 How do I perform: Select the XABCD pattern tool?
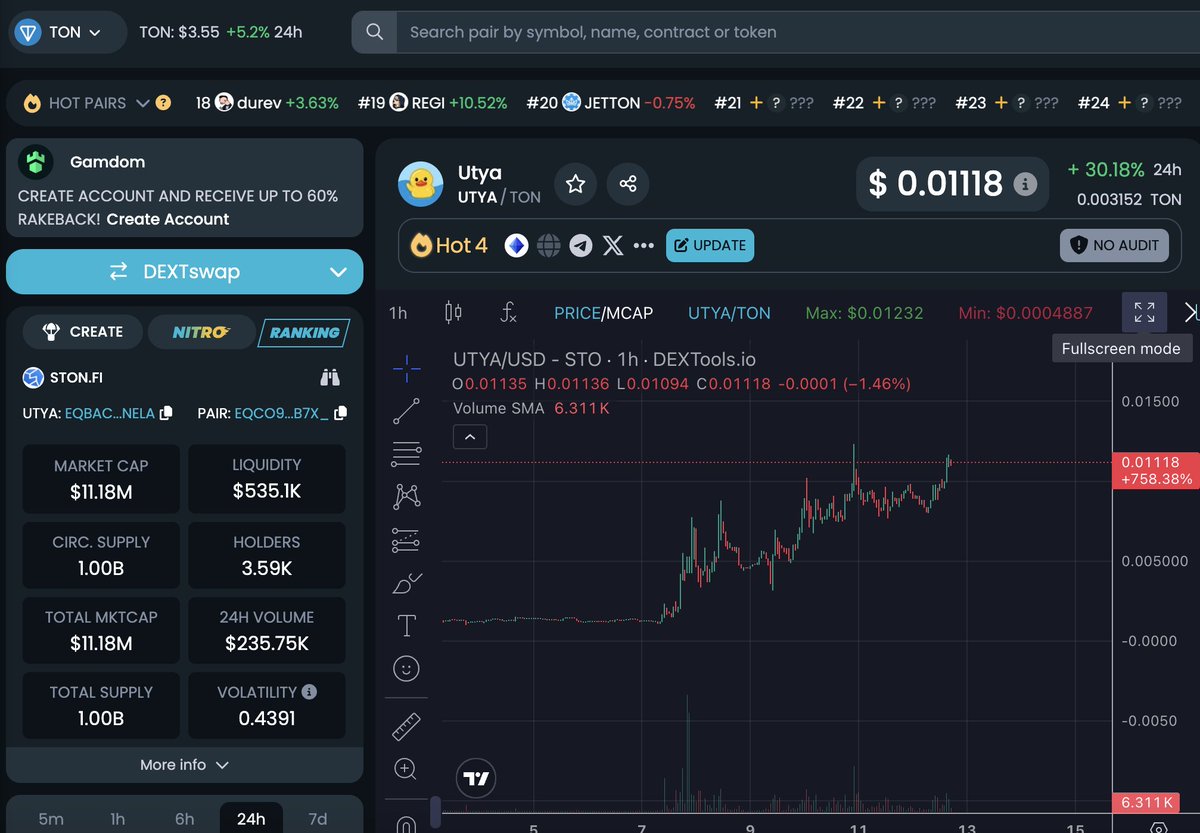[x=406, y=496]
